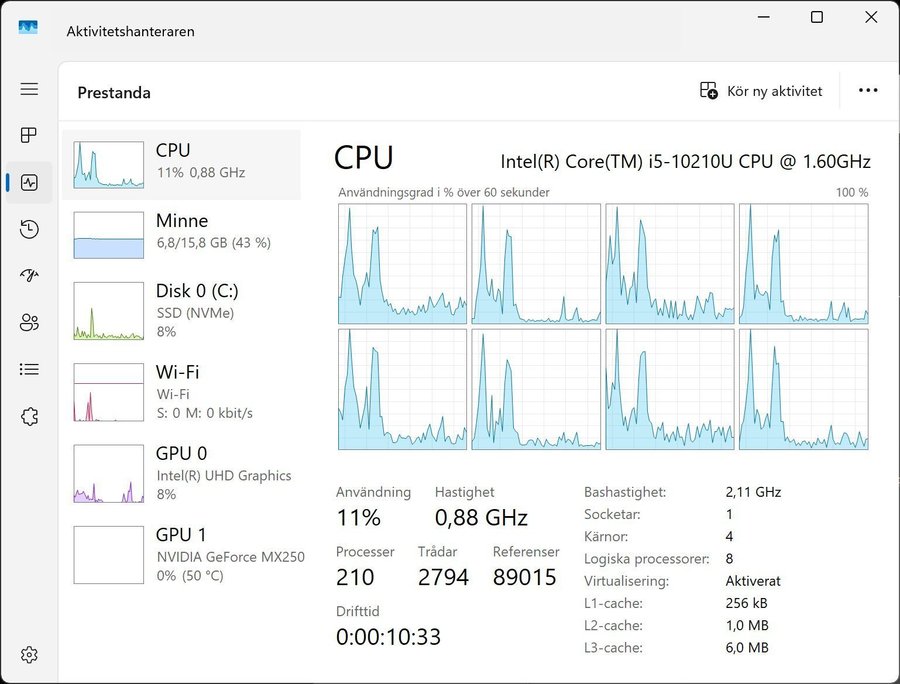Select the CPU performance item
The height and width of the screenshot is (684, 900).
(181, 164)
